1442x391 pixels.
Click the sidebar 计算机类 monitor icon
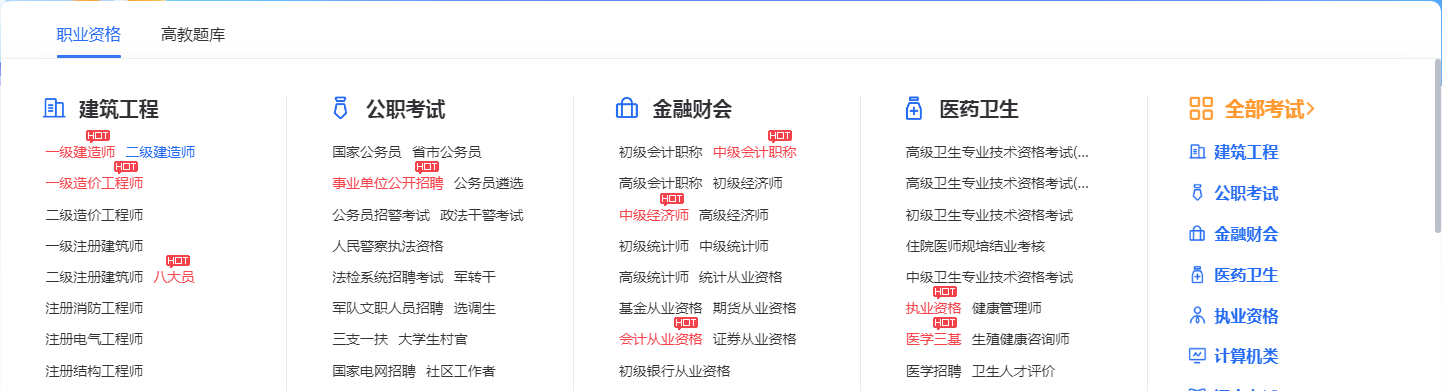[x=1196, y=356]
